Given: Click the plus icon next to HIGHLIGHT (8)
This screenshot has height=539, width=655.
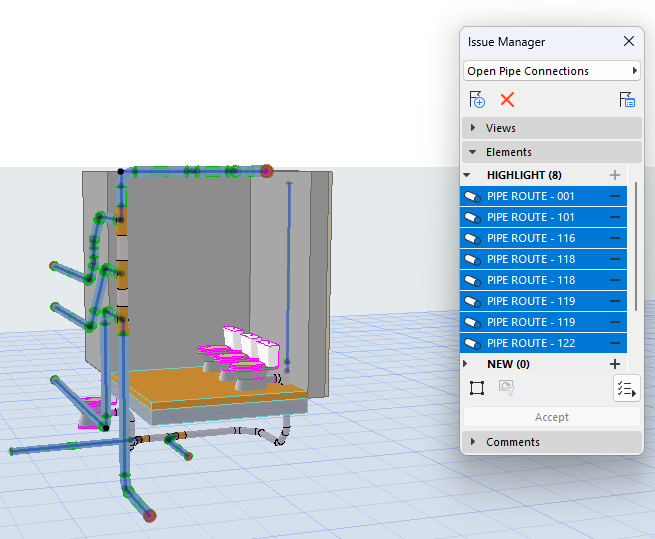Looking at the screenshot, I should pos(614,175).
